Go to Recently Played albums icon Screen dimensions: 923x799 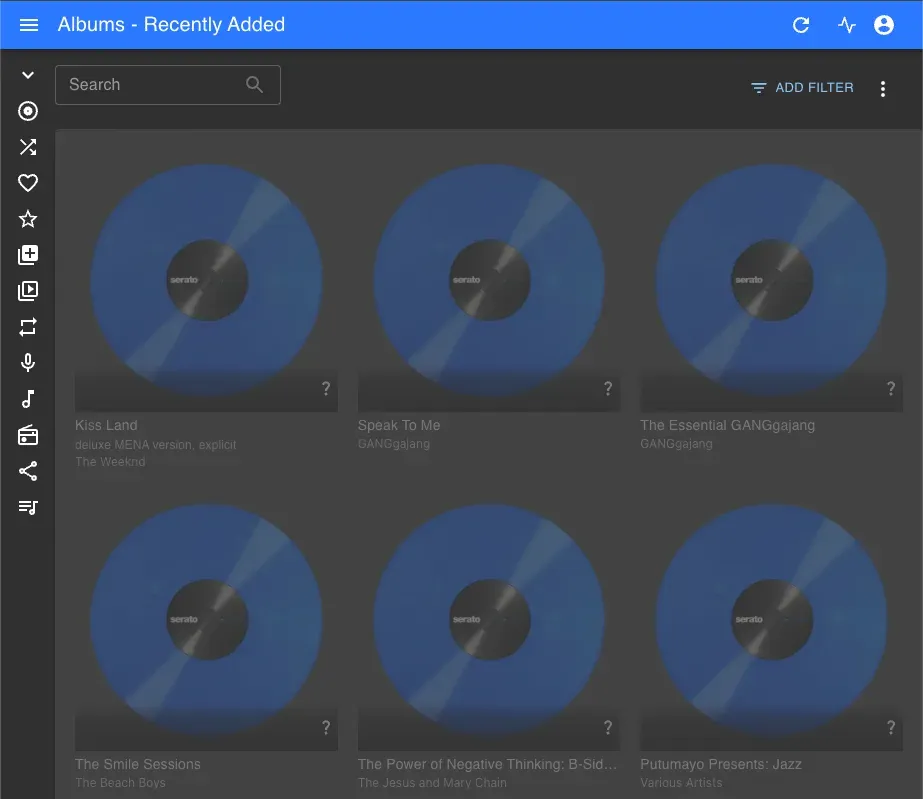(28, 291)
